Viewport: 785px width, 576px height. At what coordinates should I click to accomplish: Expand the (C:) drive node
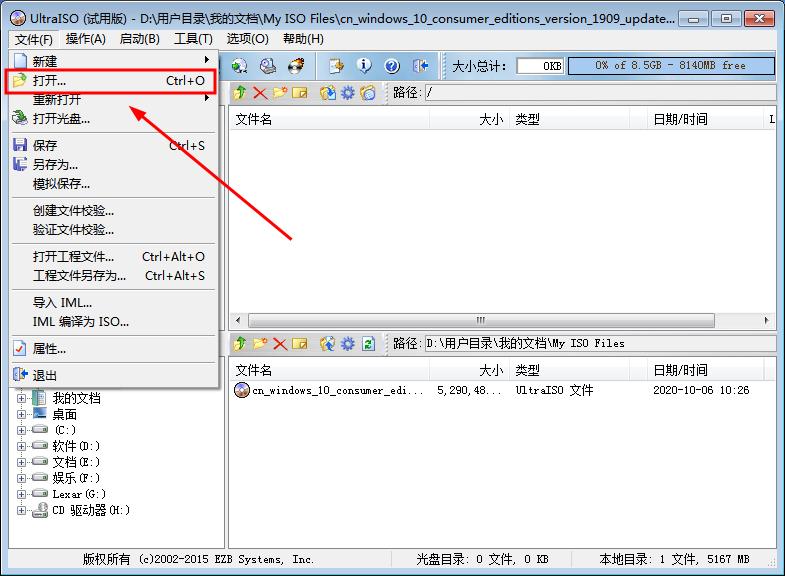click(x=21, y=430)
